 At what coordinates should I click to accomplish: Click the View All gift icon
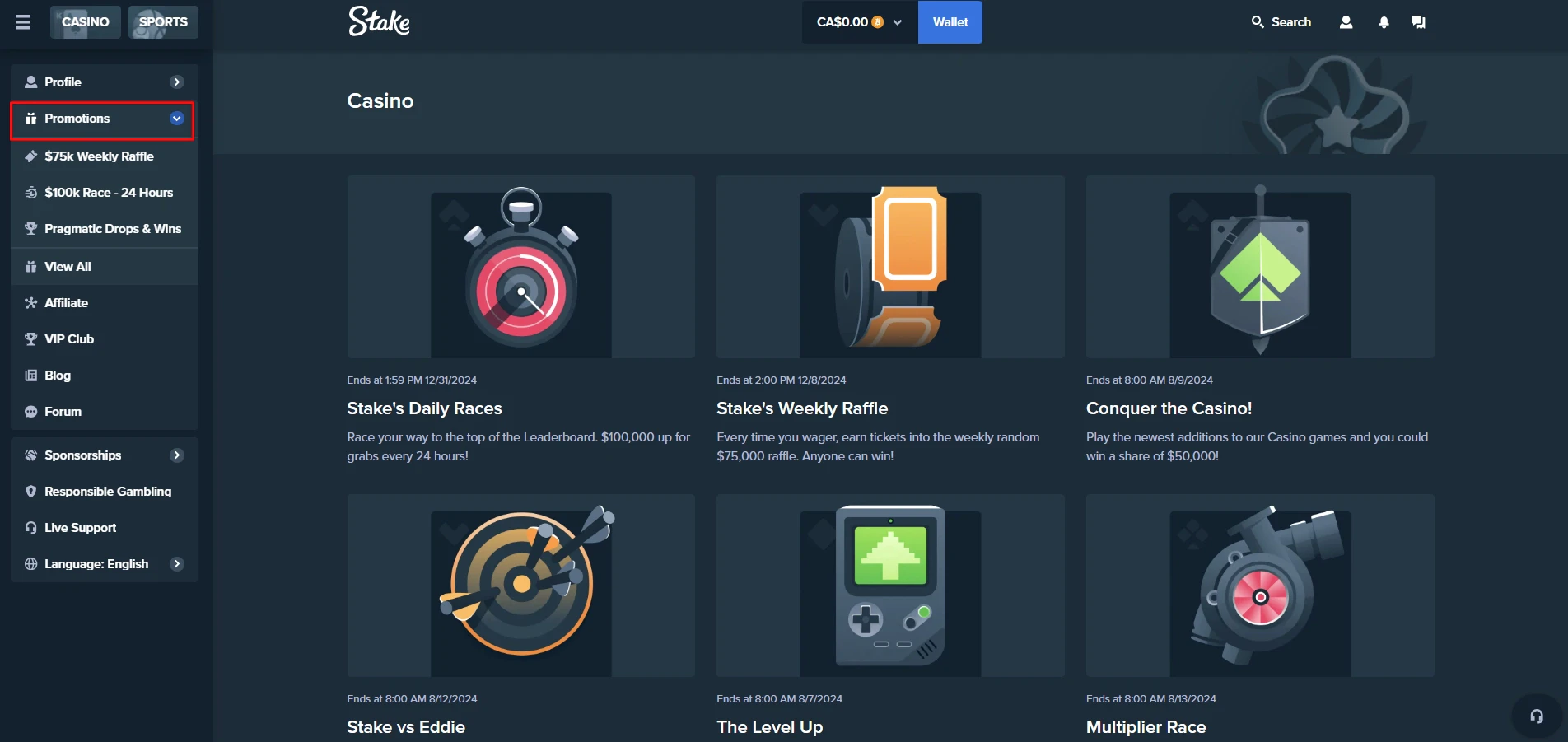coord(31,267)
